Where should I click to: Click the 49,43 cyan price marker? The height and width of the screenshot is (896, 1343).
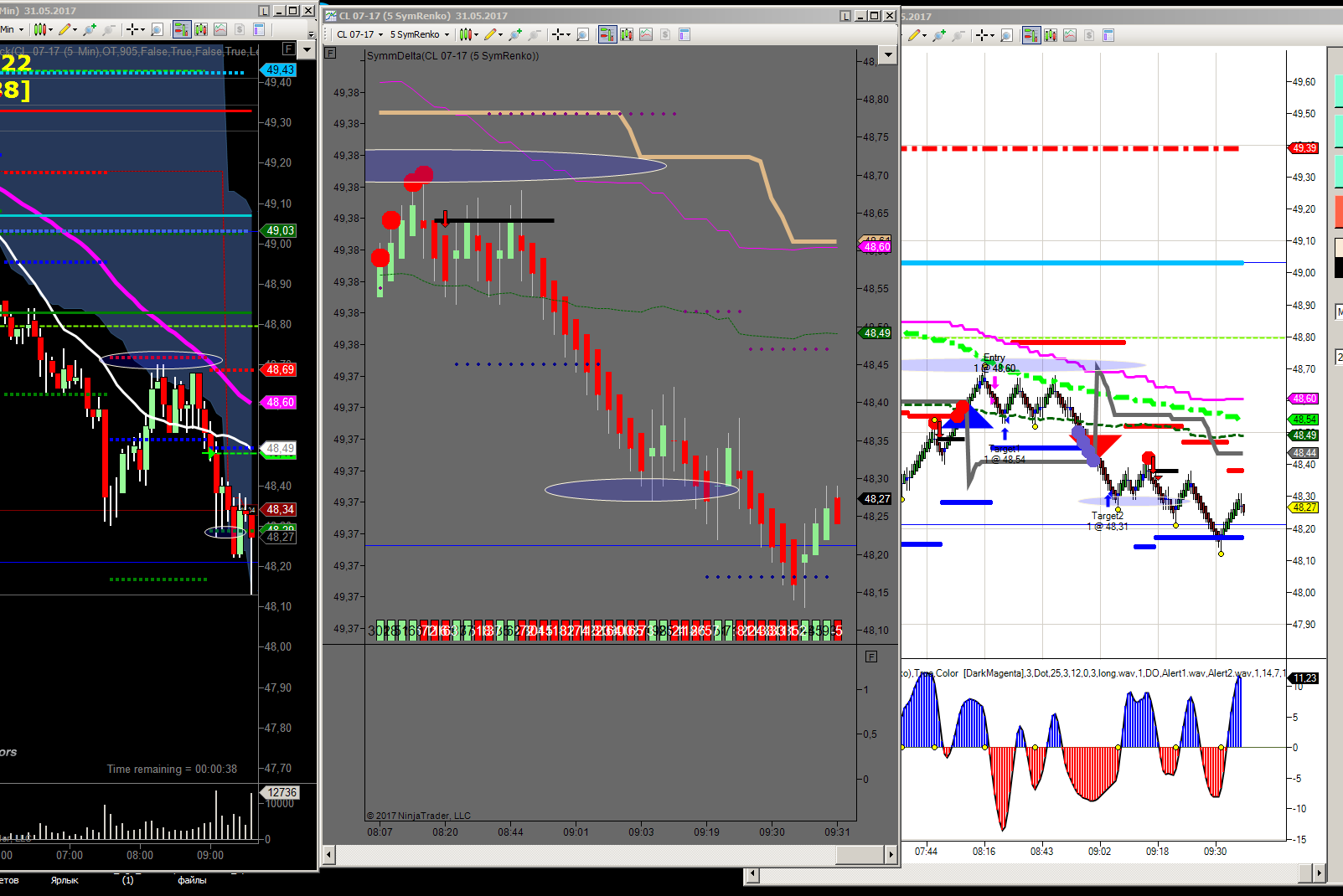click(x=280, y=70)
